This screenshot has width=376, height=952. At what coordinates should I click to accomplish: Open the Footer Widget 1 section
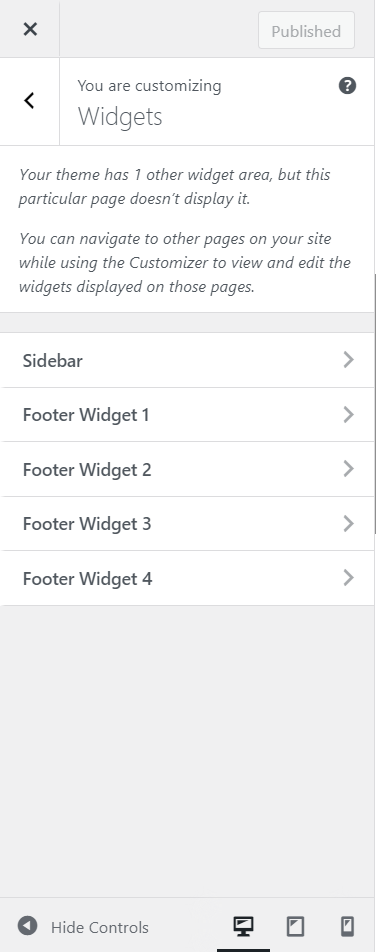pos(187,415)
